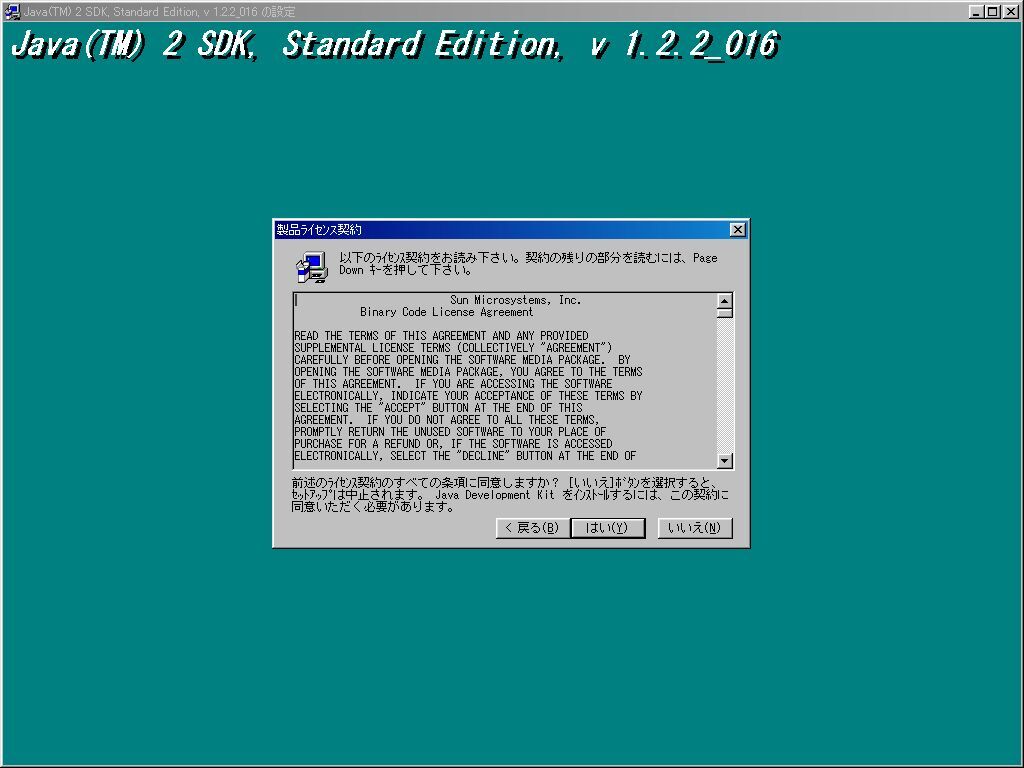Viewport: 1024px width, 768px height.
Task: Click the large Java(TM) 2 SDK banner title
Action: (x=395, y=45)
